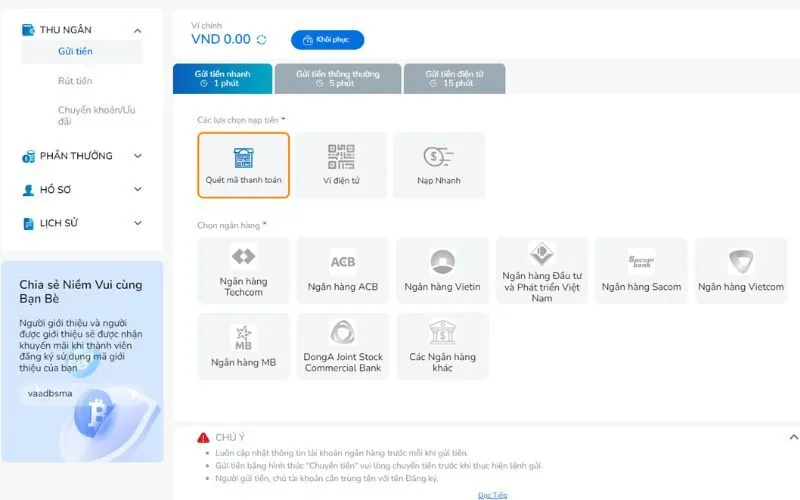Image resolution: width=800 pixels, height=500 pixels.
Task: Select the Nạp Nhanh deposit option
Action: pyautogui.click(x=438, y=165)
